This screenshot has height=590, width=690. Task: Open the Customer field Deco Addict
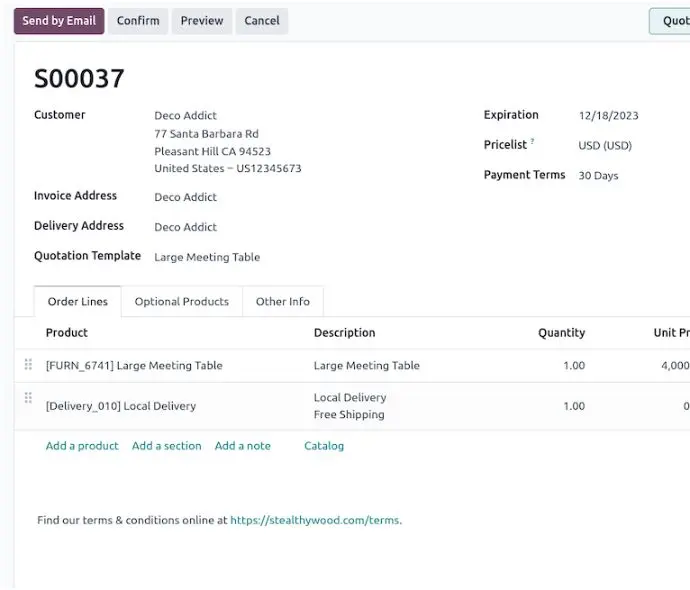(185, 116)
